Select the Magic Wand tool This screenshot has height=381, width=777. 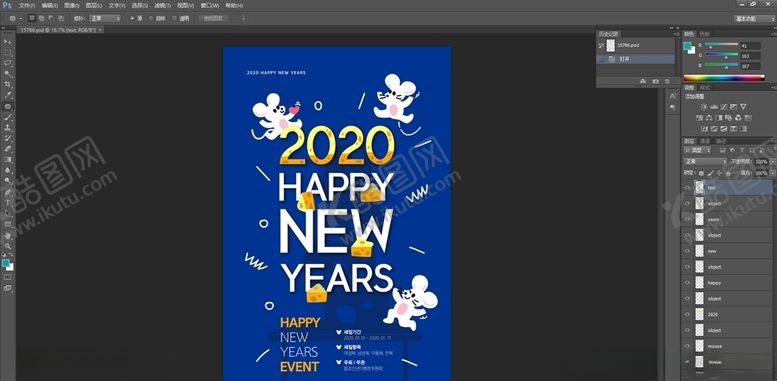[8, 74]
